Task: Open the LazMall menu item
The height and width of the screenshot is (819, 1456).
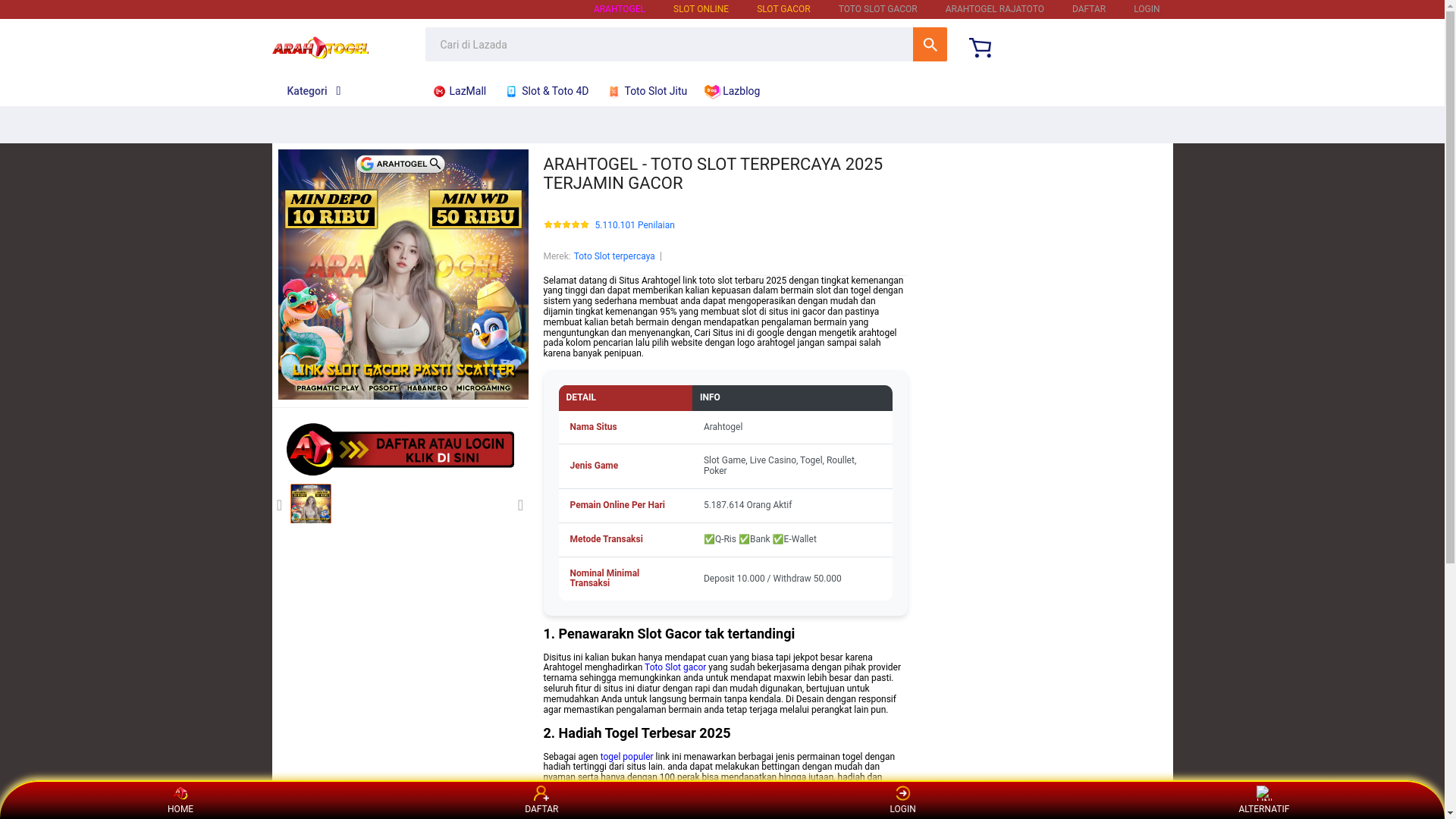Action: 460,91
